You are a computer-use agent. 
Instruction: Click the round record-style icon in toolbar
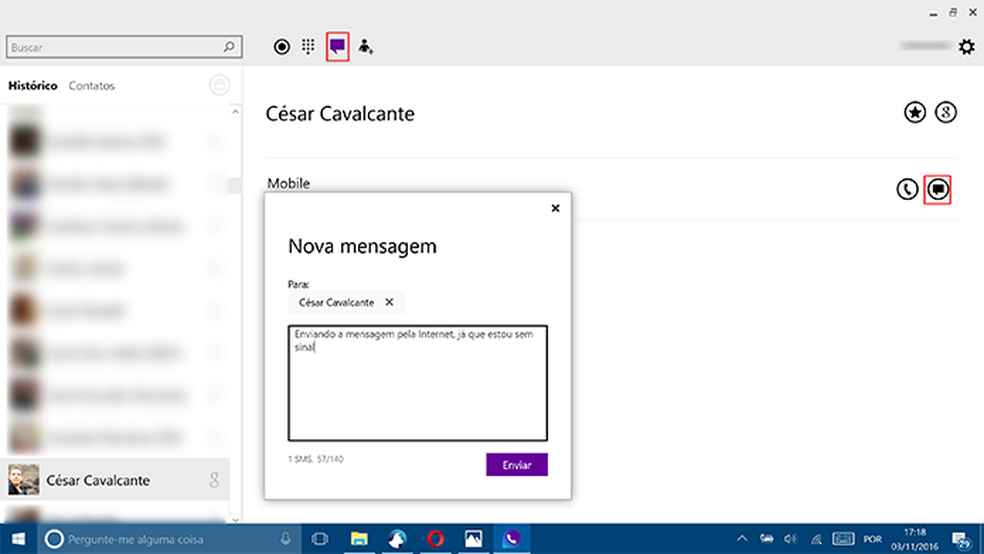tap(282, 47)
